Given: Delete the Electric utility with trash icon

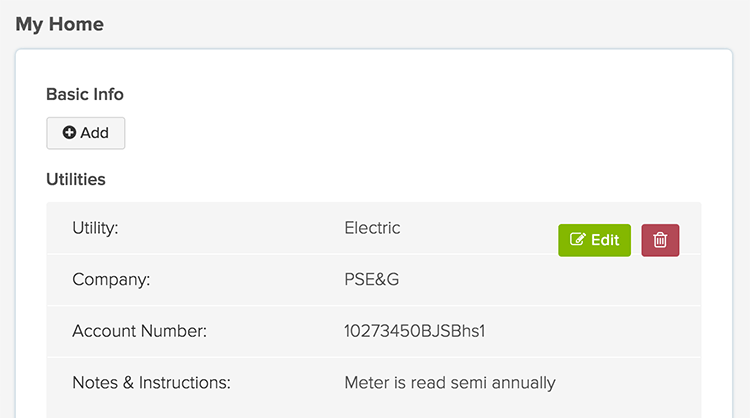Looking at the screenshot, I should [x=660, y=240].
